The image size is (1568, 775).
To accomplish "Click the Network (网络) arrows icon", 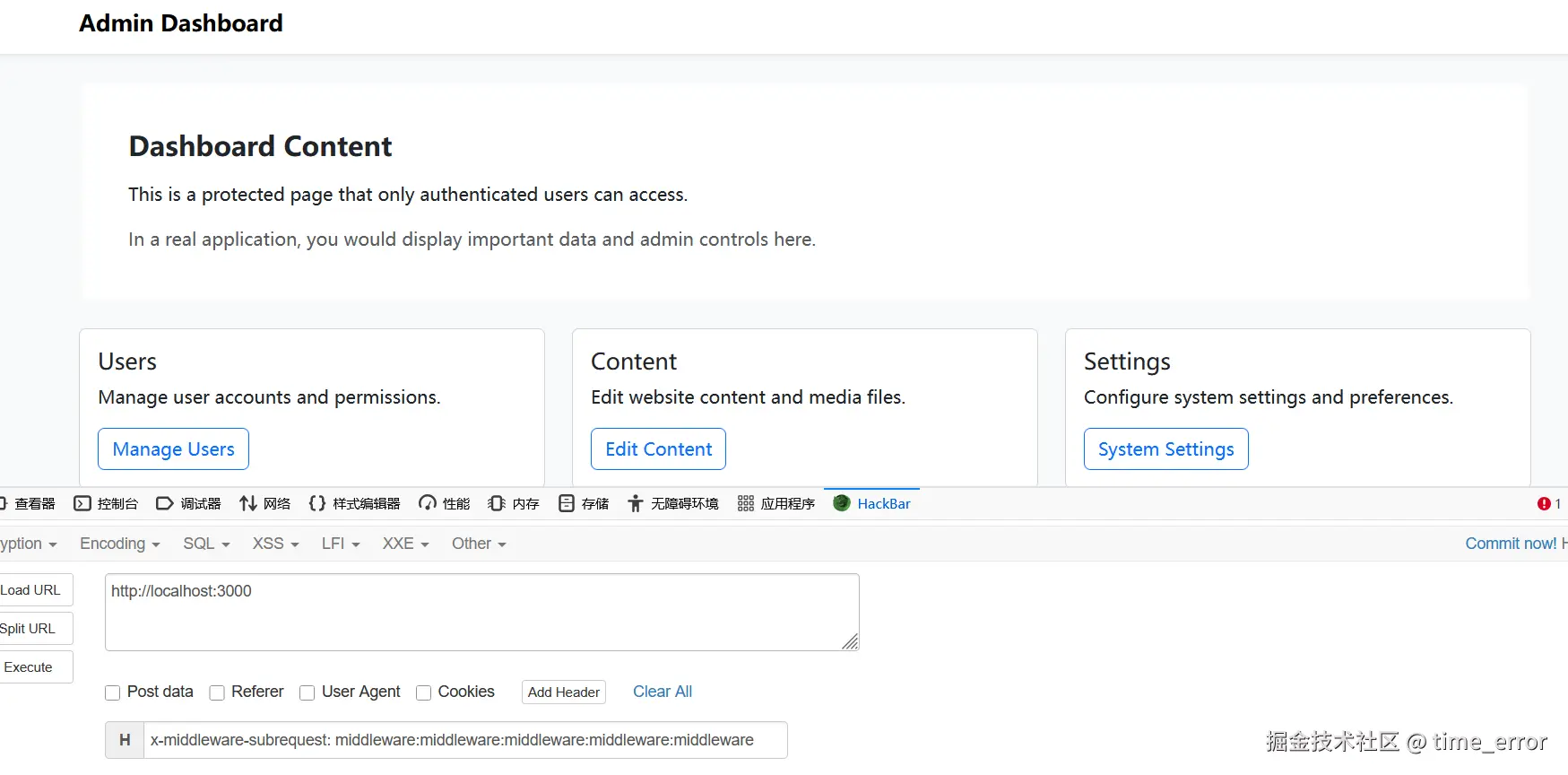I will pyautogui.click(x=248, y=504).
